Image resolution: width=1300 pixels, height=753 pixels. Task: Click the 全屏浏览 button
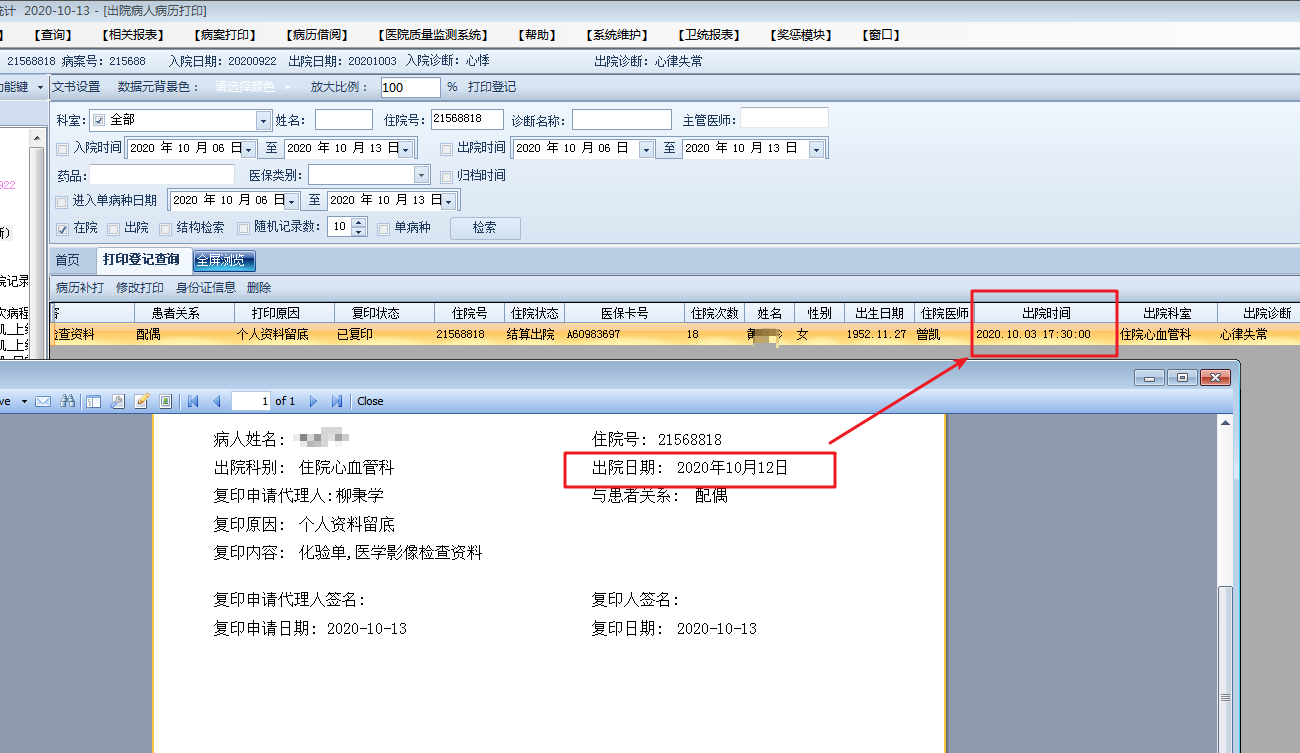[225, 261]
